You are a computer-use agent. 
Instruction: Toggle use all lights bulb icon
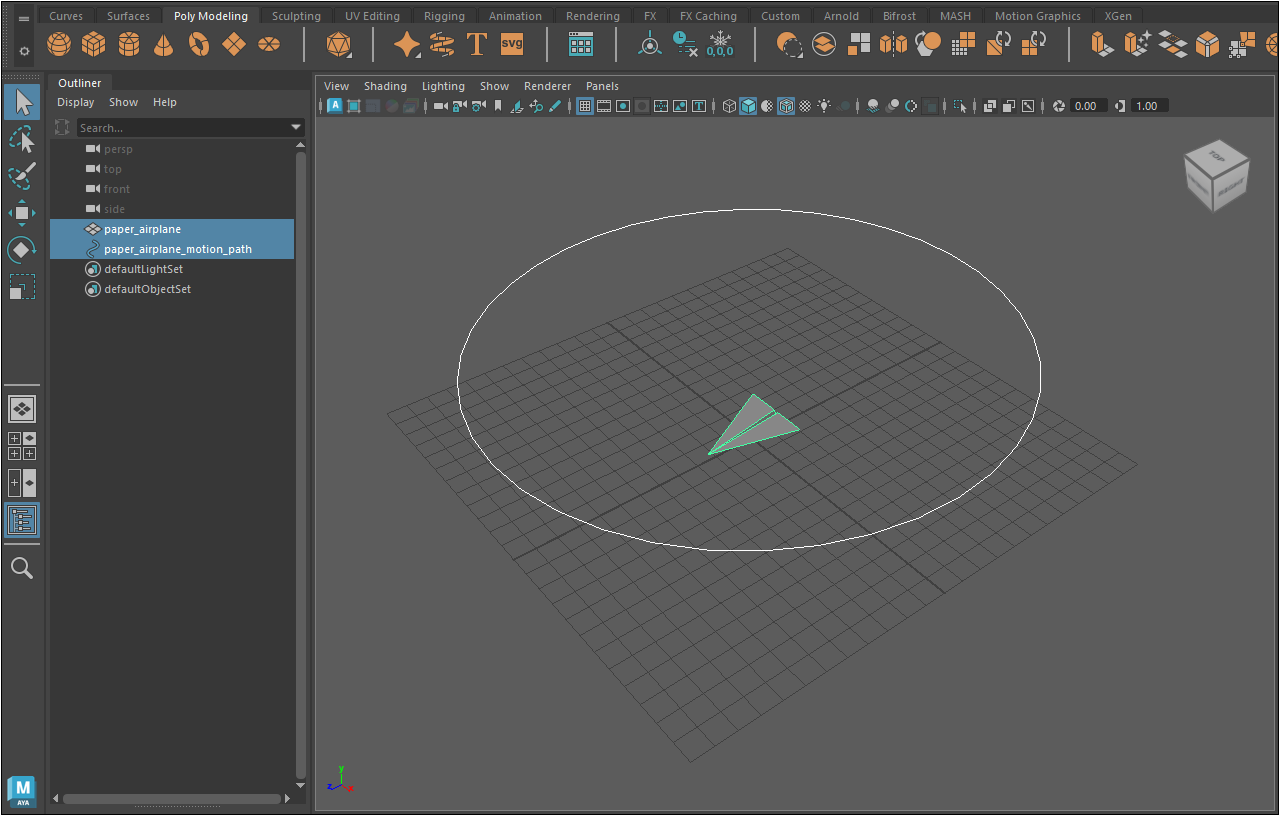click(824, 106)
